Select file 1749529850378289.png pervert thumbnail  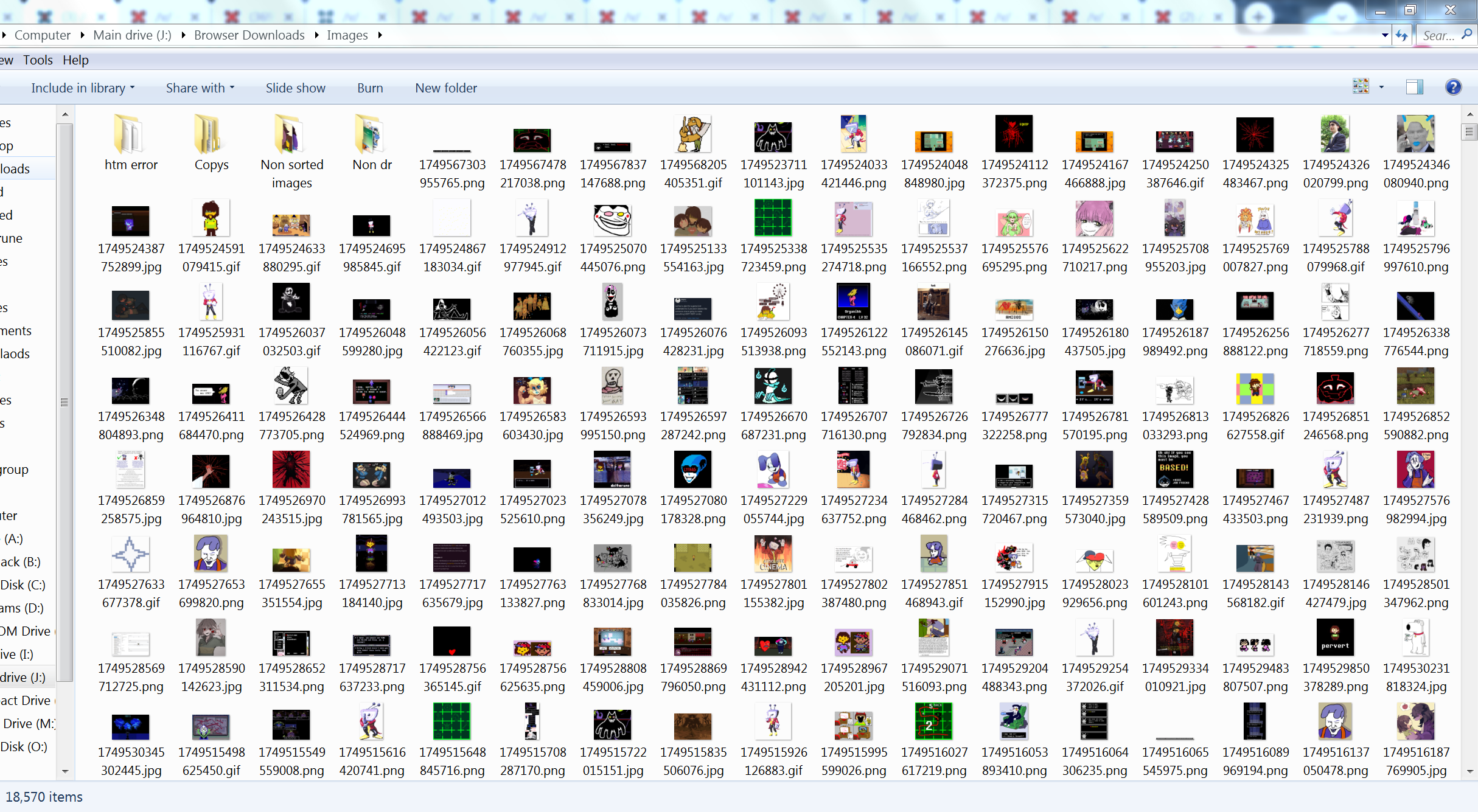[1336, 637]
